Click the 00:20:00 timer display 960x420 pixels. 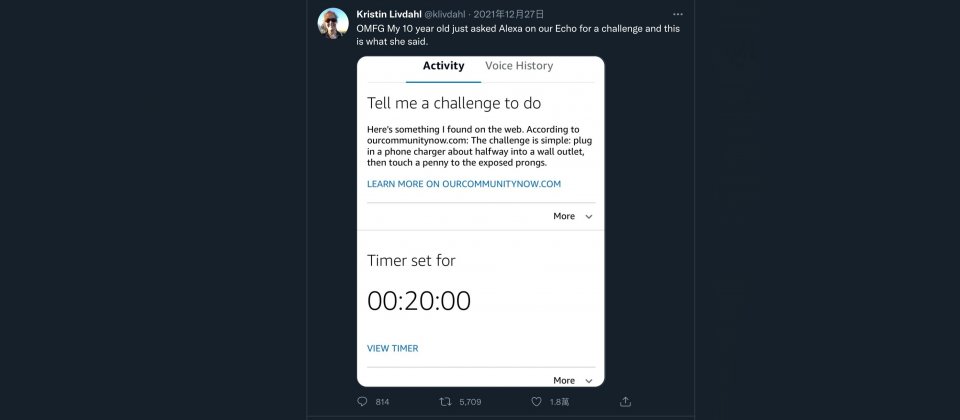[x=418, y=301]
